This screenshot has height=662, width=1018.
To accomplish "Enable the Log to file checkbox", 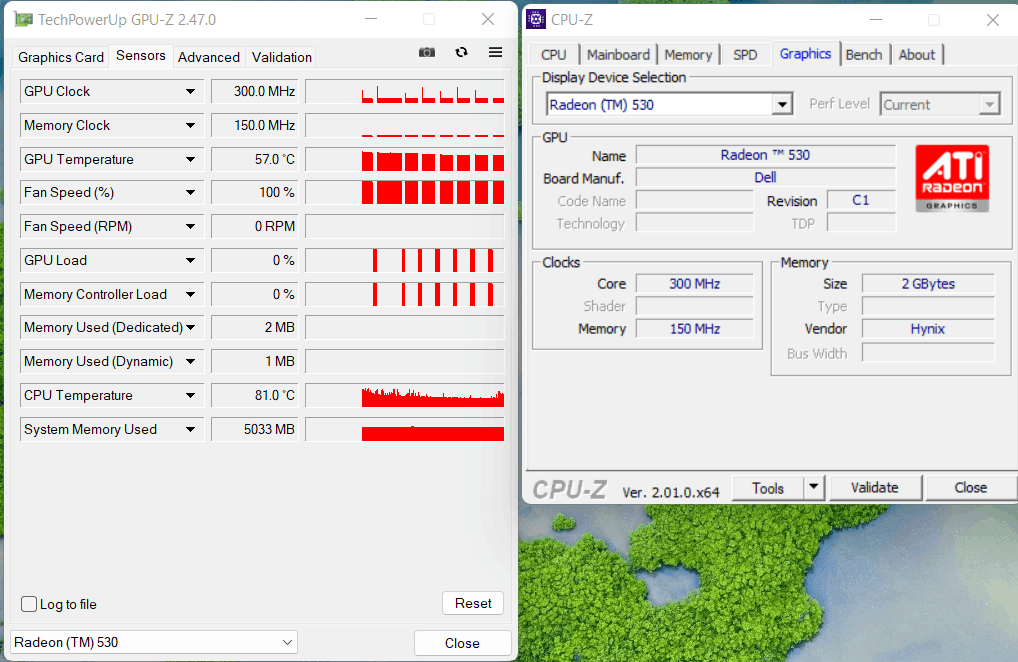I will [x=29, y=604].
